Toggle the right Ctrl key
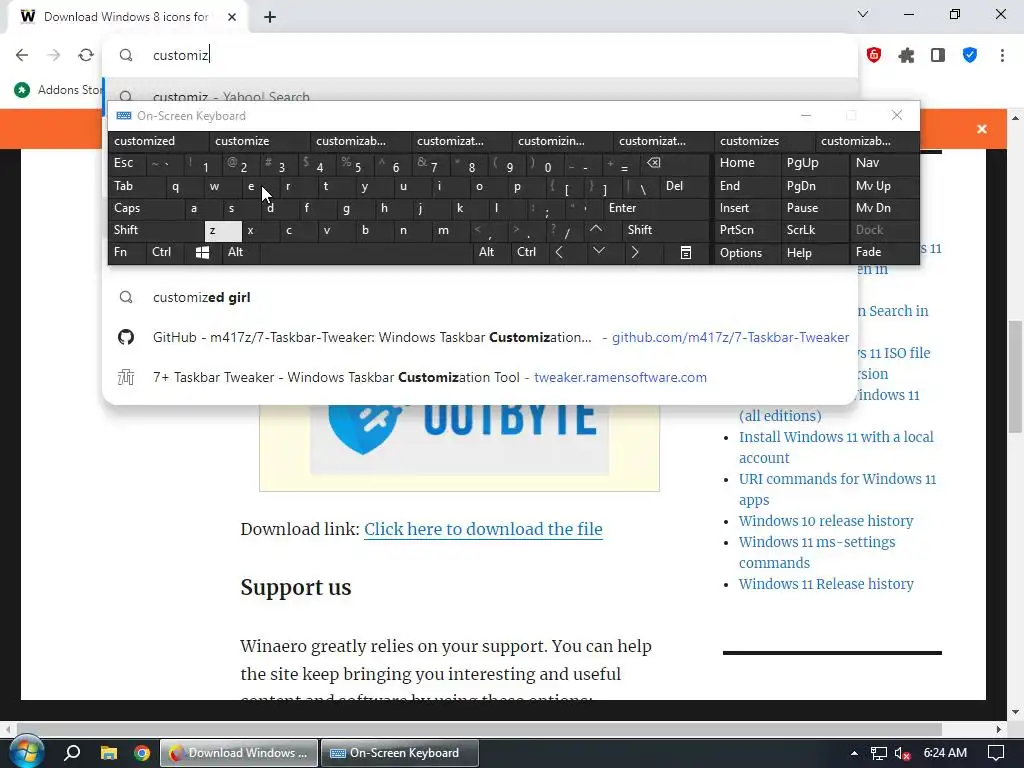 (x=530, y=252)
